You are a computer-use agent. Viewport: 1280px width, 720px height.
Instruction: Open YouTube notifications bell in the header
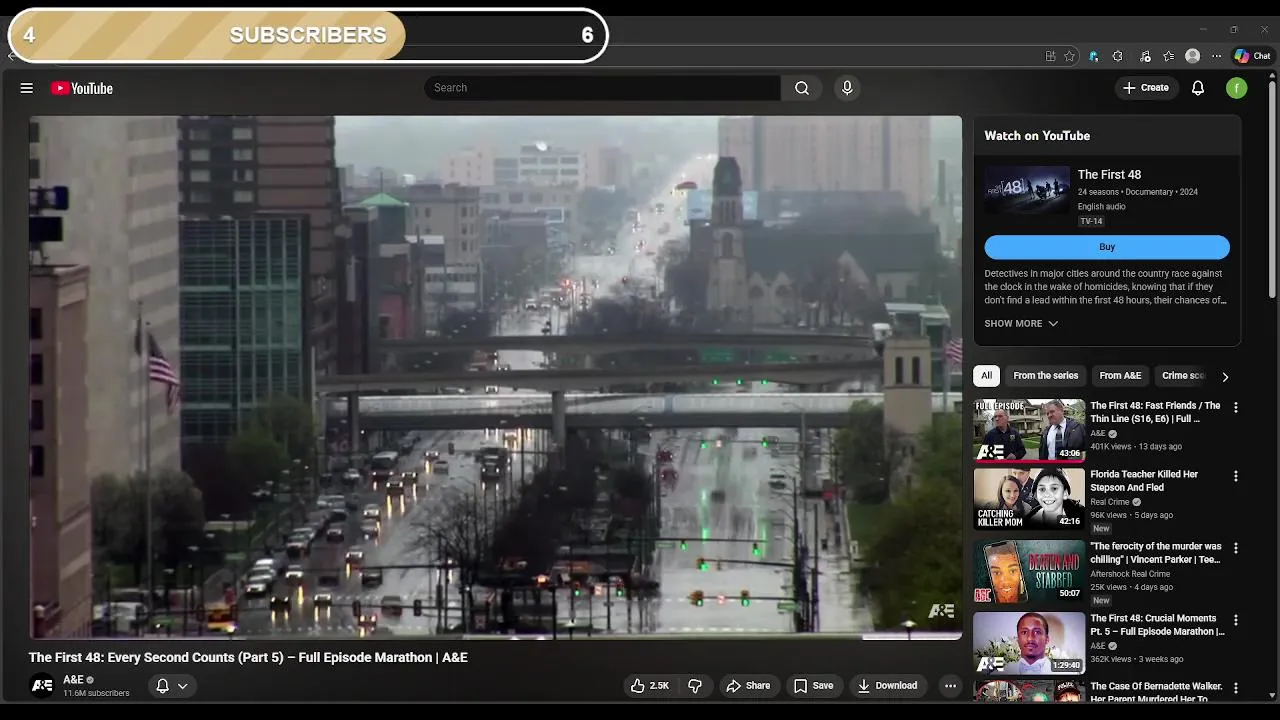(1198, 88)
